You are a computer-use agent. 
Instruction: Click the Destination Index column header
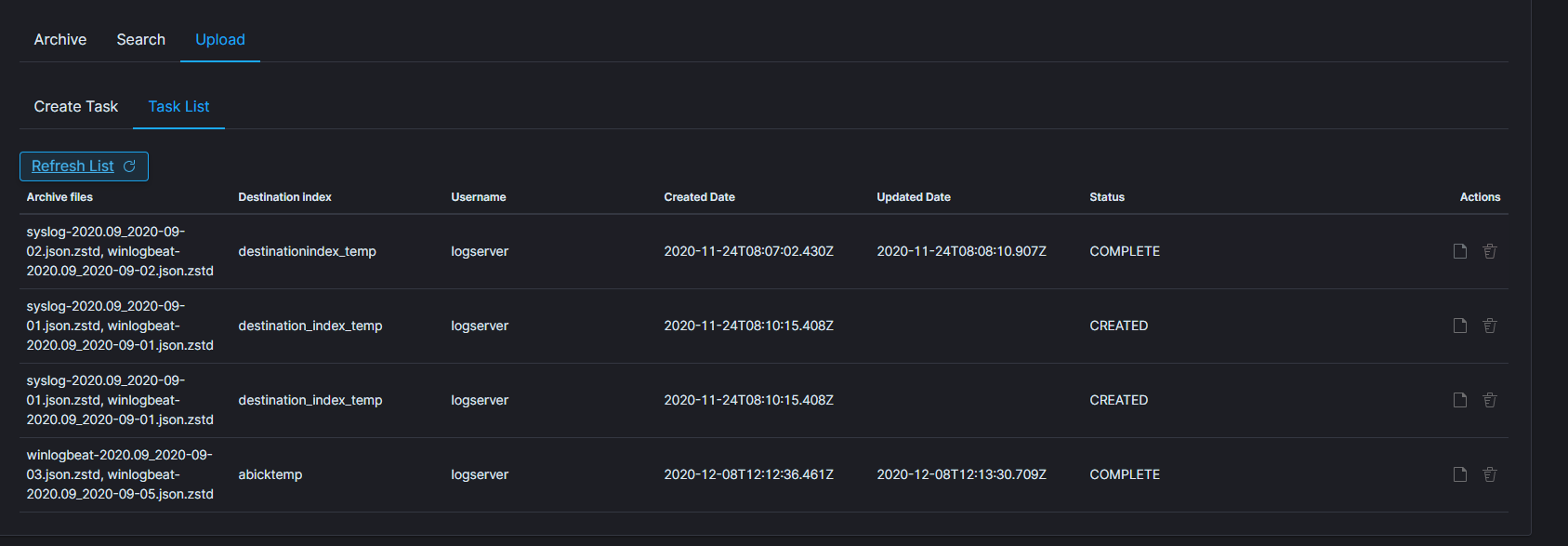tap(284, 197)
